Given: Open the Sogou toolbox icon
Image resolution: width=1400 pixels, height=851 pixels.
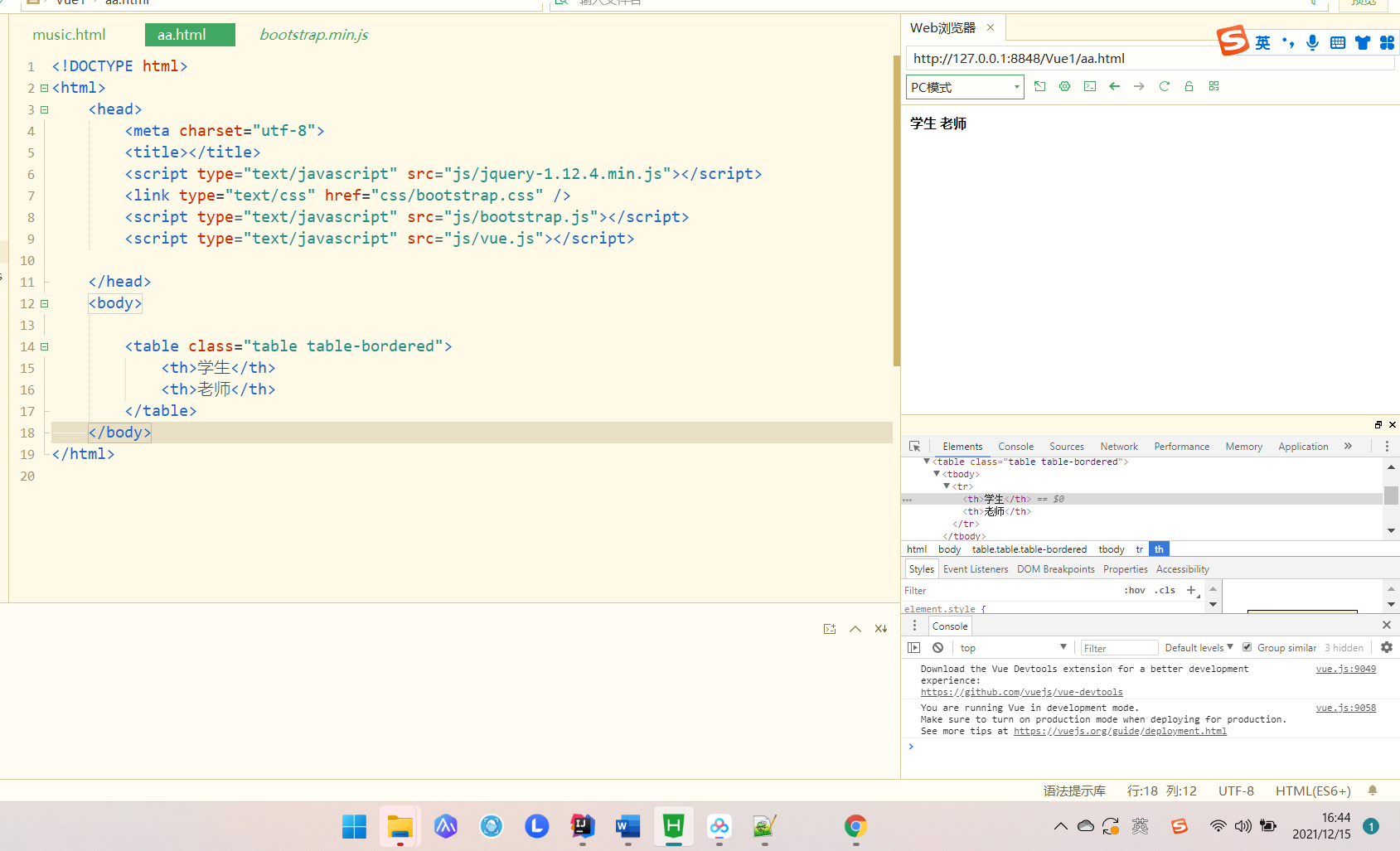Looking at the screenshot, I should click(x=1387, y=42).
